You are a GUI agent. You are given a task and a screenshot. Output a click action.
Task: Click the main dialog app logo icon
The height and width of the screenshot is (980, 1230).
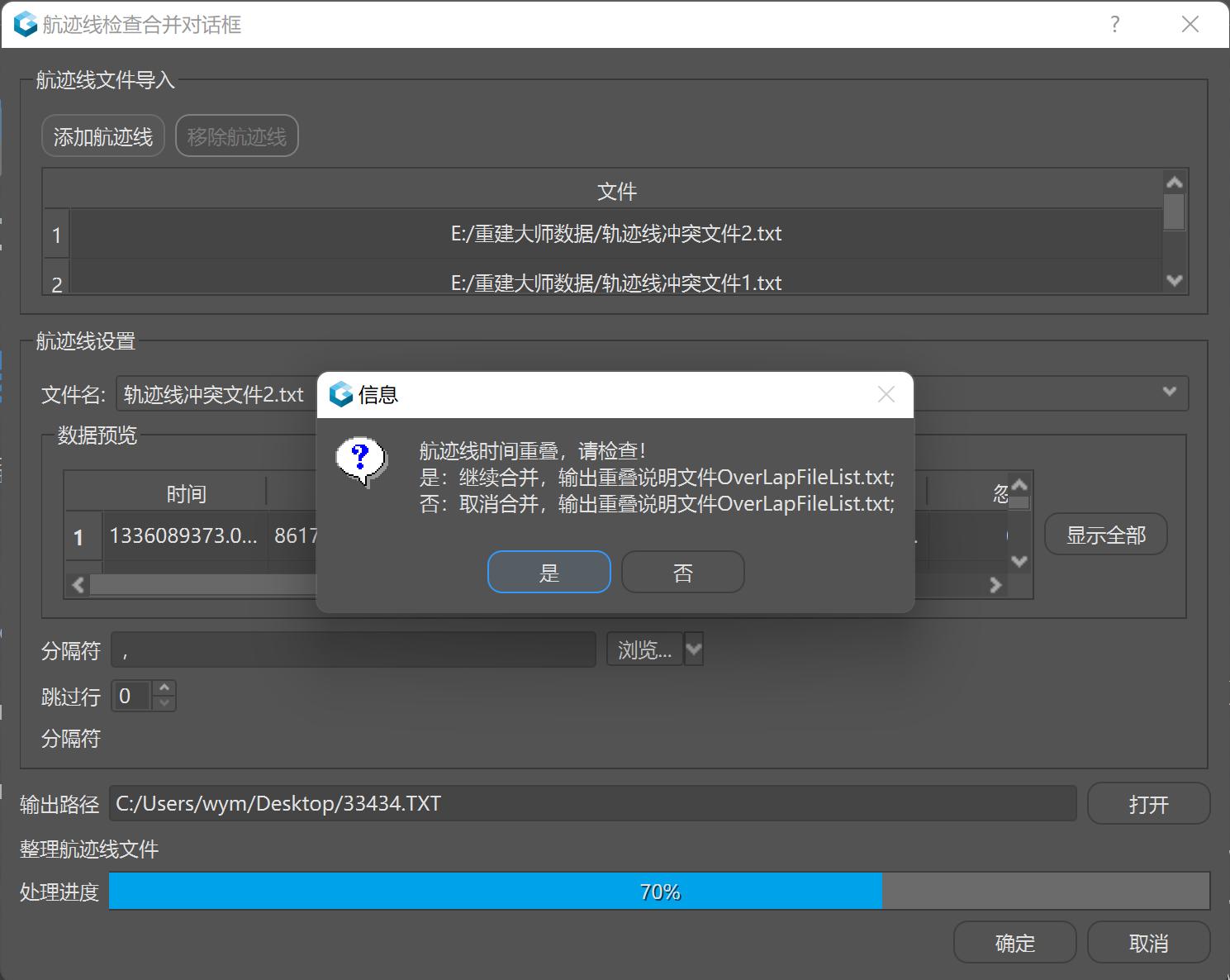pos(26,25)
